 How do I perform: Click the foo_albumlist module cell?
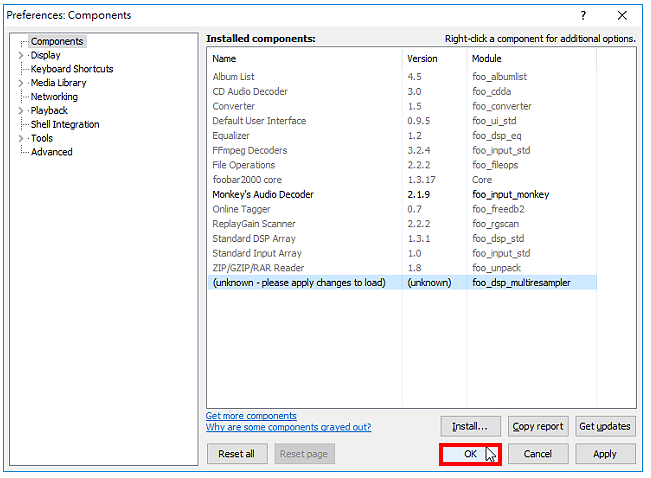pos(499,77)
